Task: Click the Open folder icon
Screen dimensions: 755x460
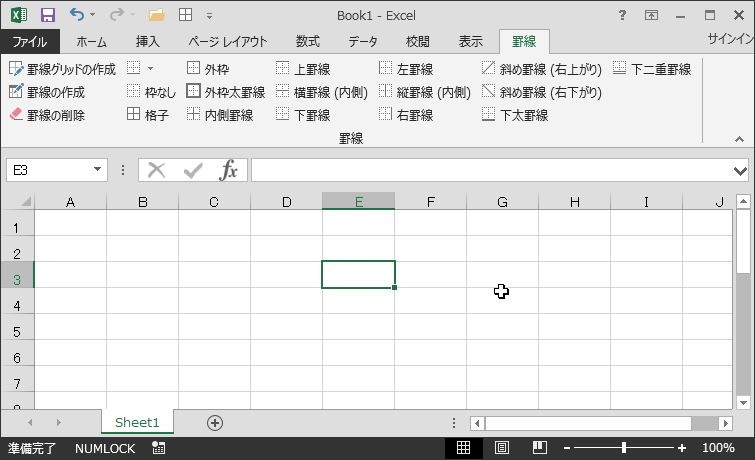Action: tap(156, 15)
